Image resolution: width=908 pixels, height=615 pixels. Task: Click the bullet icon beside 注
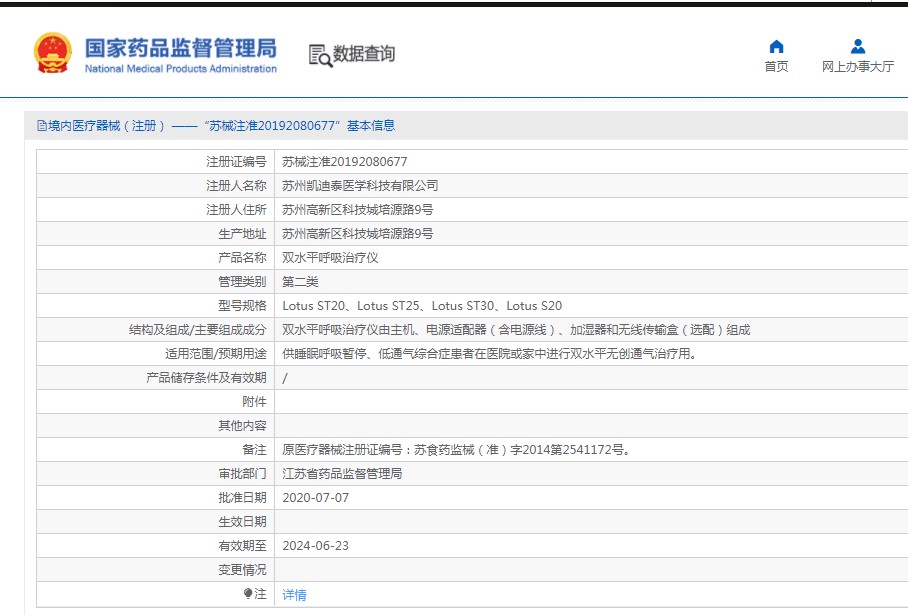[x=248, y=594]
